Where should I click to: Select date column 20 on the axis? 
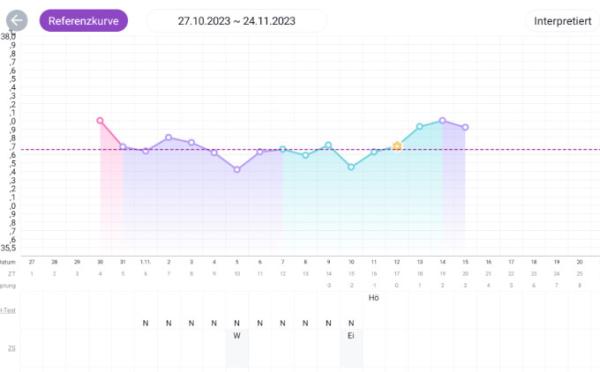click(x=579, y=262)
